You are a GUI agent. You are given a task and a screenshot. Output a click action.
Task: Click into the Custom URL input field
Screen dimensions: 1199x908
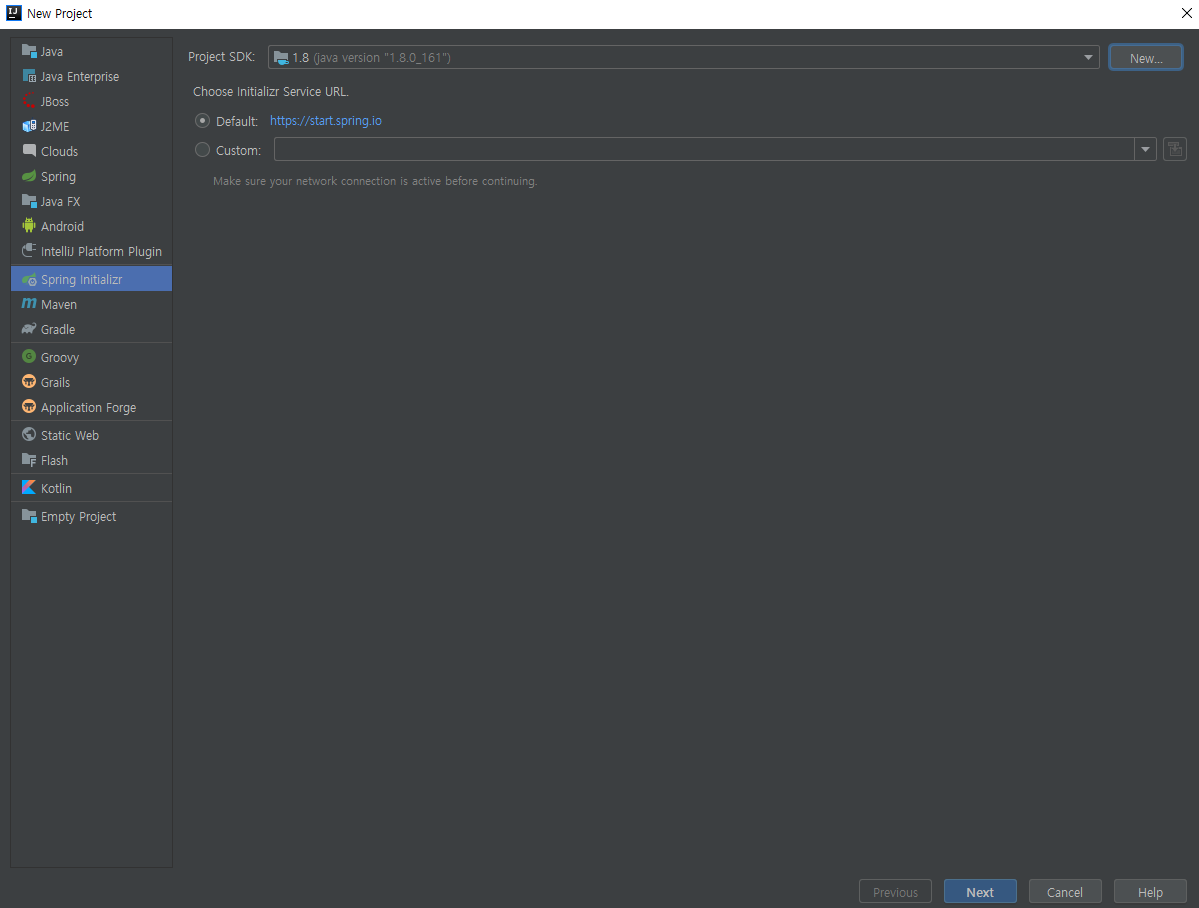click(x=703, y=149)
